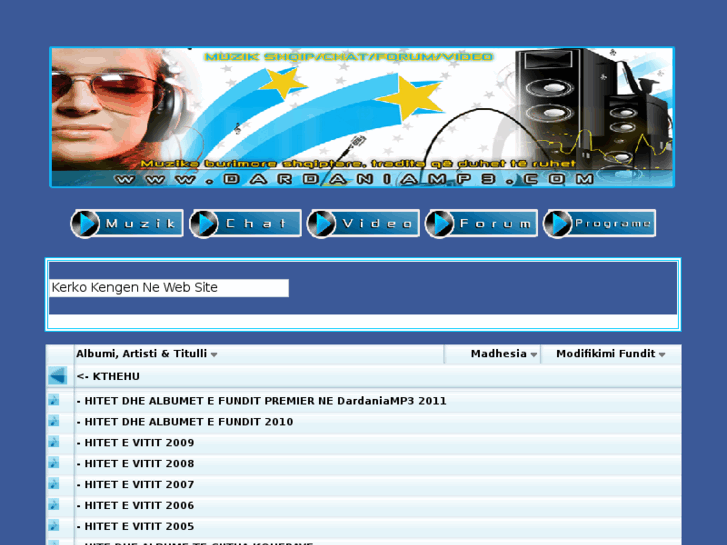Click music icon beside HITET E VITIT 2006

(54, 504)
